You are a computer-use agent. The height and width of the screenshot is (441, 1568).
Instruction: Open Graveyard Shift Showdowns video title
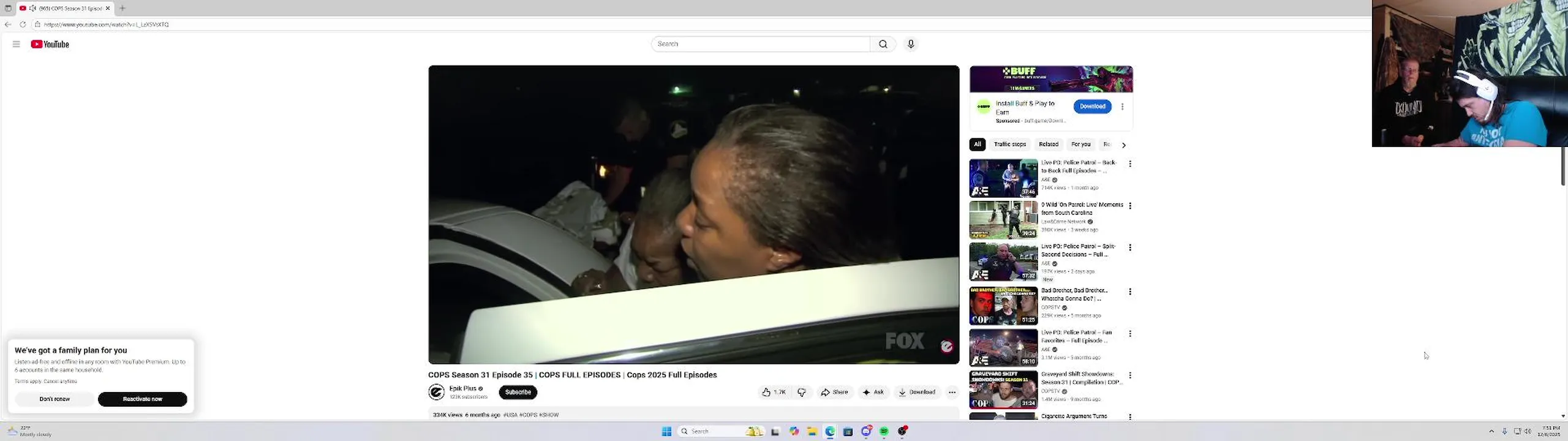[1081, 378]
